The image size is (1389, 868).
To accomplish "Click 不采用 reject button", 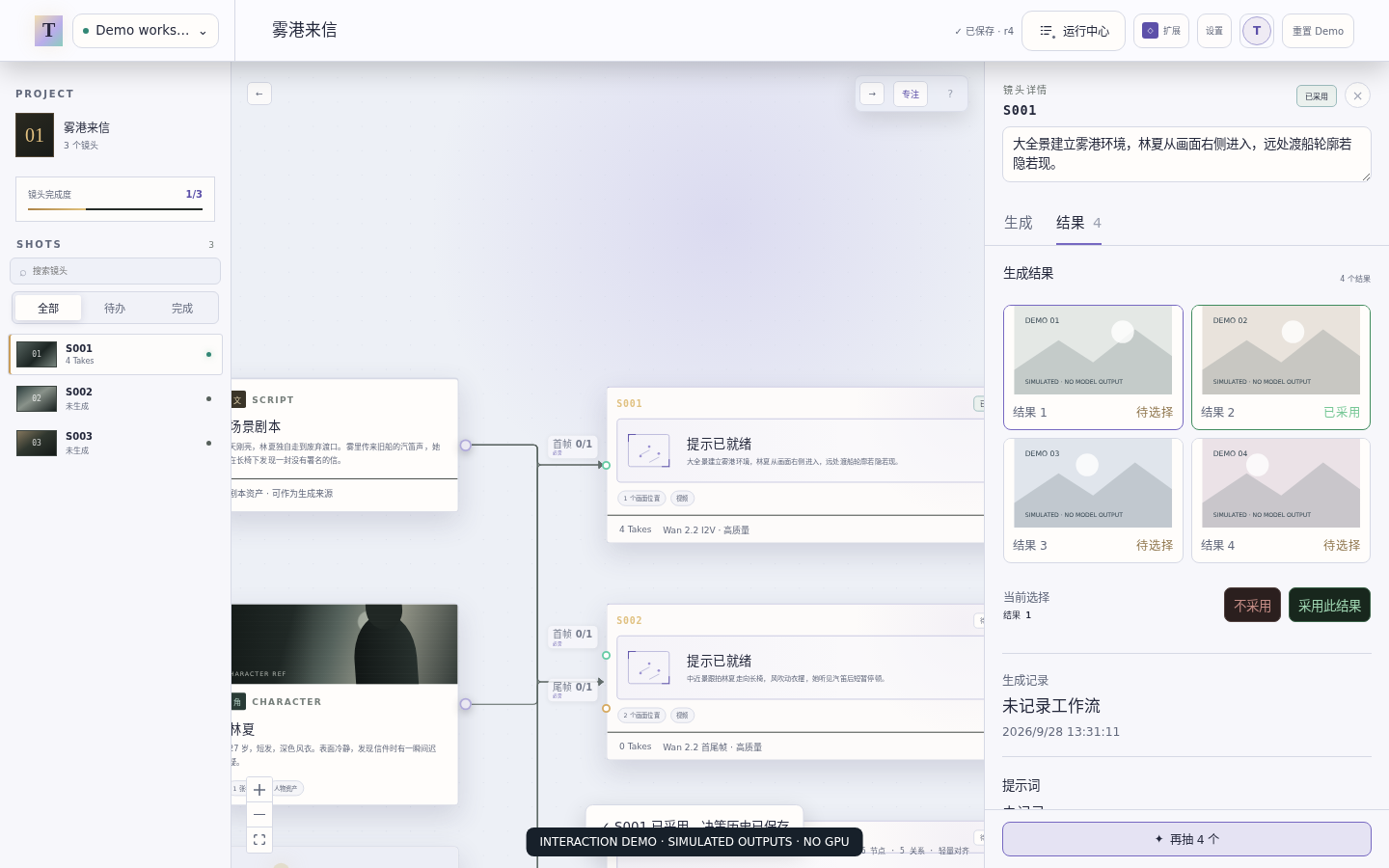I will click(1252, 606).
